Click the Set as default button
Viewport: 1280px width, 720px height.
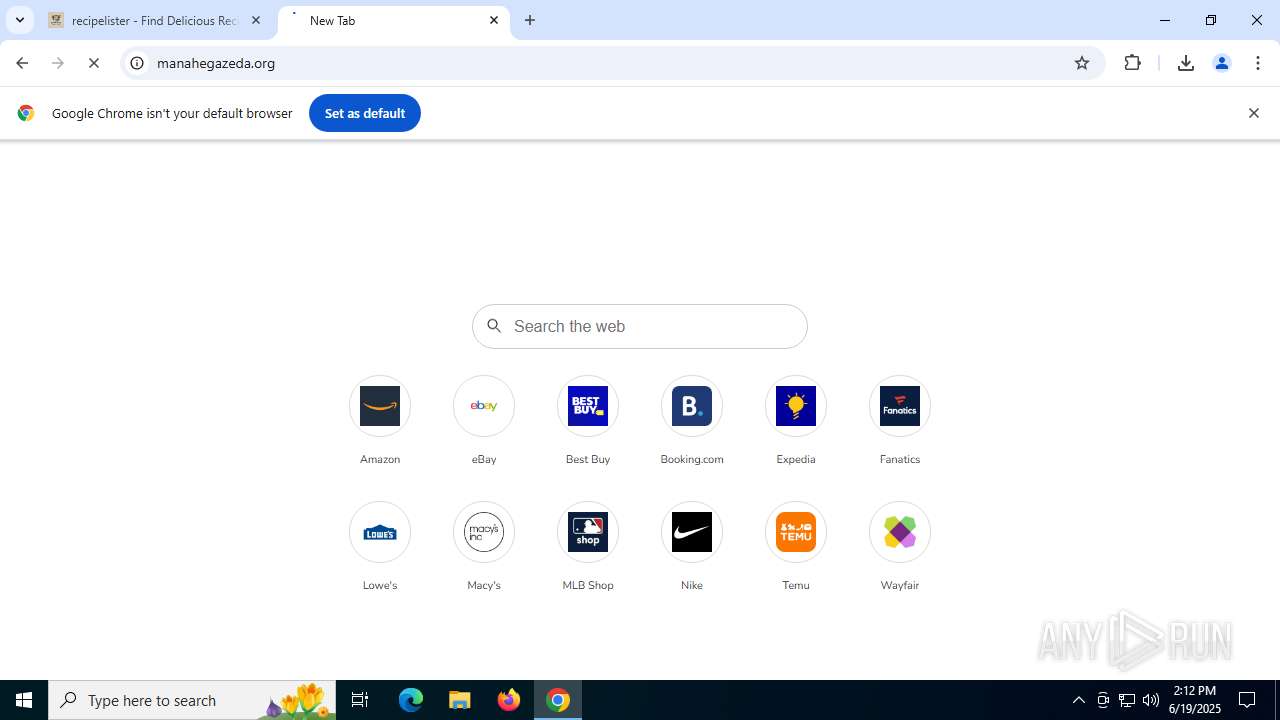pyautogui.click(x=365, y=113)
